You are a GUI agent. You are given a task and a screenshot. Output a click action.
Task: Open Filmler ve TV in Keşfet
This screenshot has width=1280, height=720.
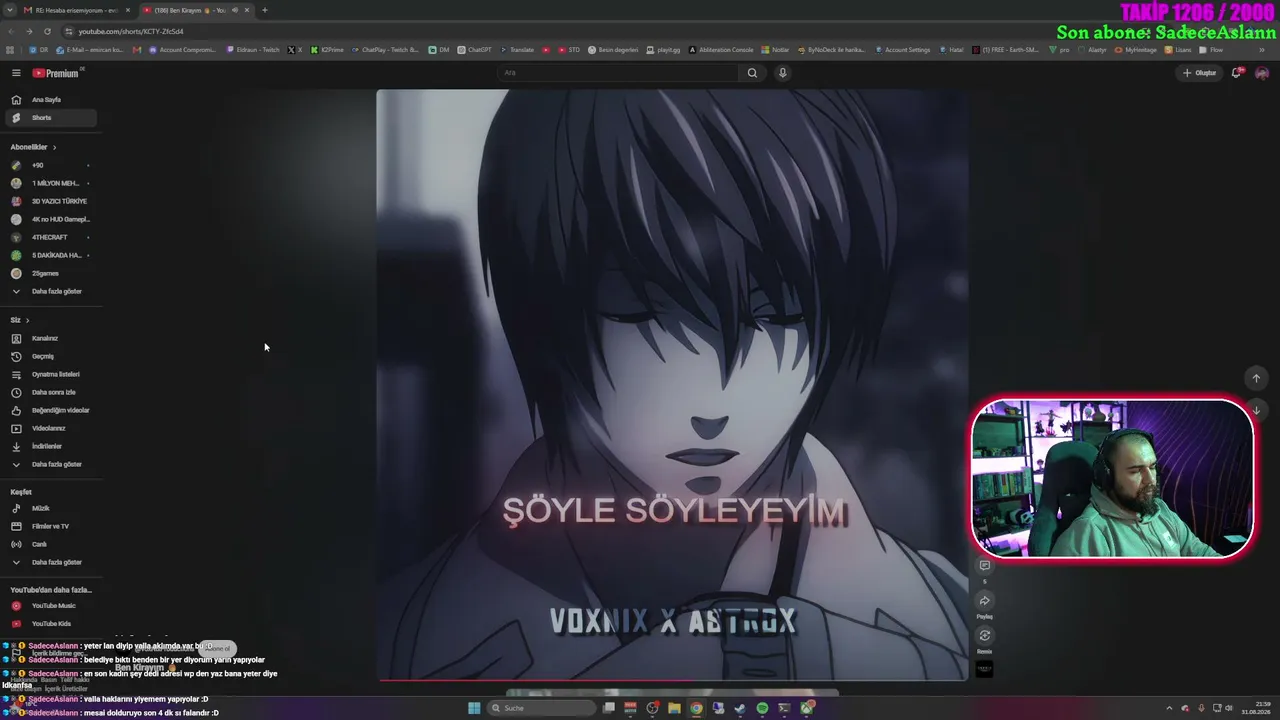pos(51,526)
